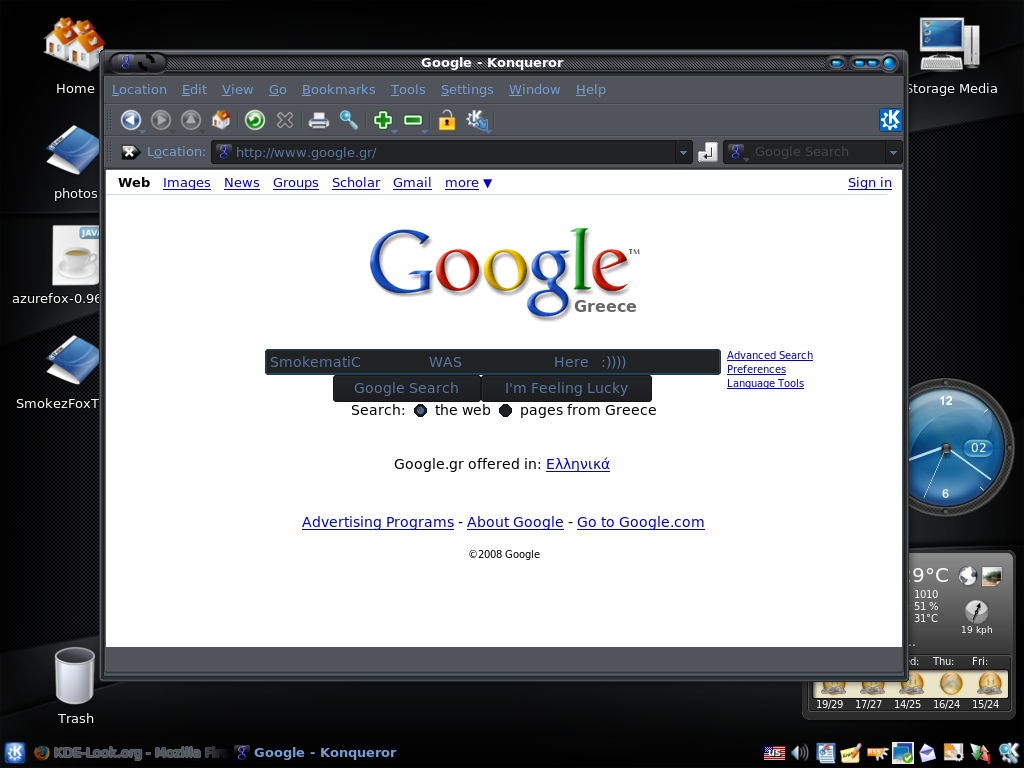1024x768 pixels.
Task: Increase font size with green plus icon
Action: (x=383, y=120)
